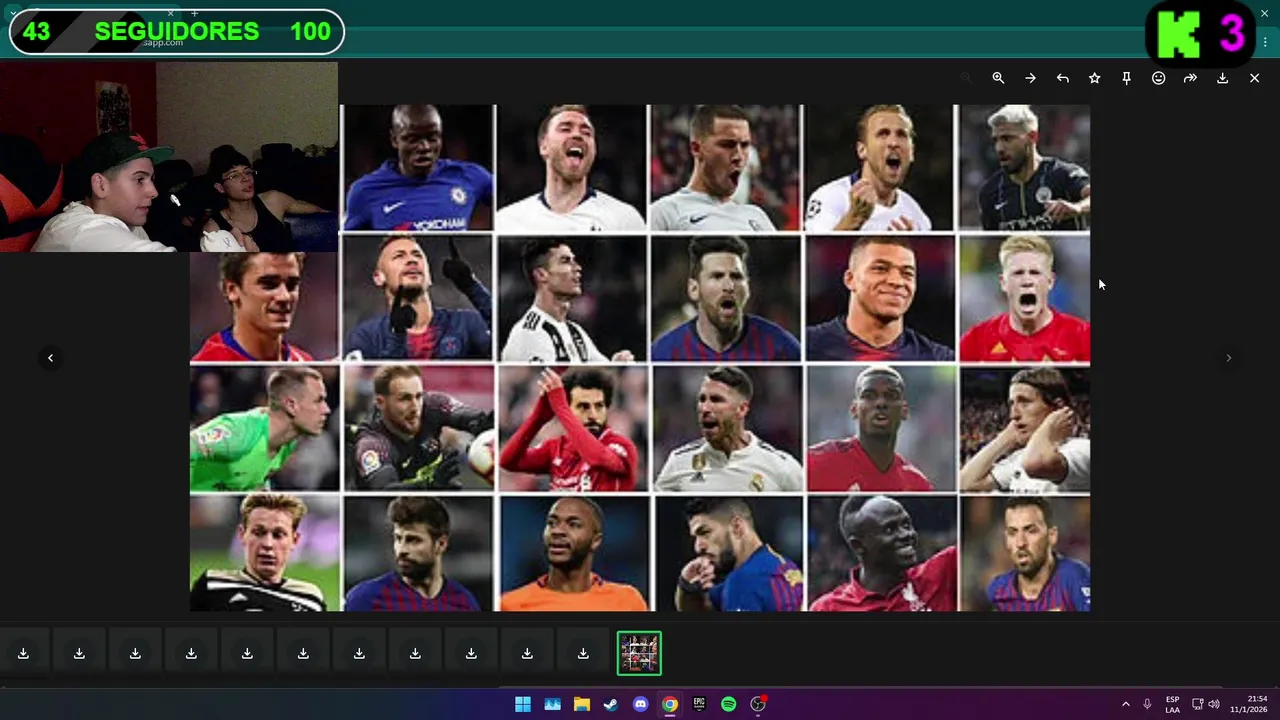
Task: Download the image from top toolbar
Action: (x=1222, y=78)
